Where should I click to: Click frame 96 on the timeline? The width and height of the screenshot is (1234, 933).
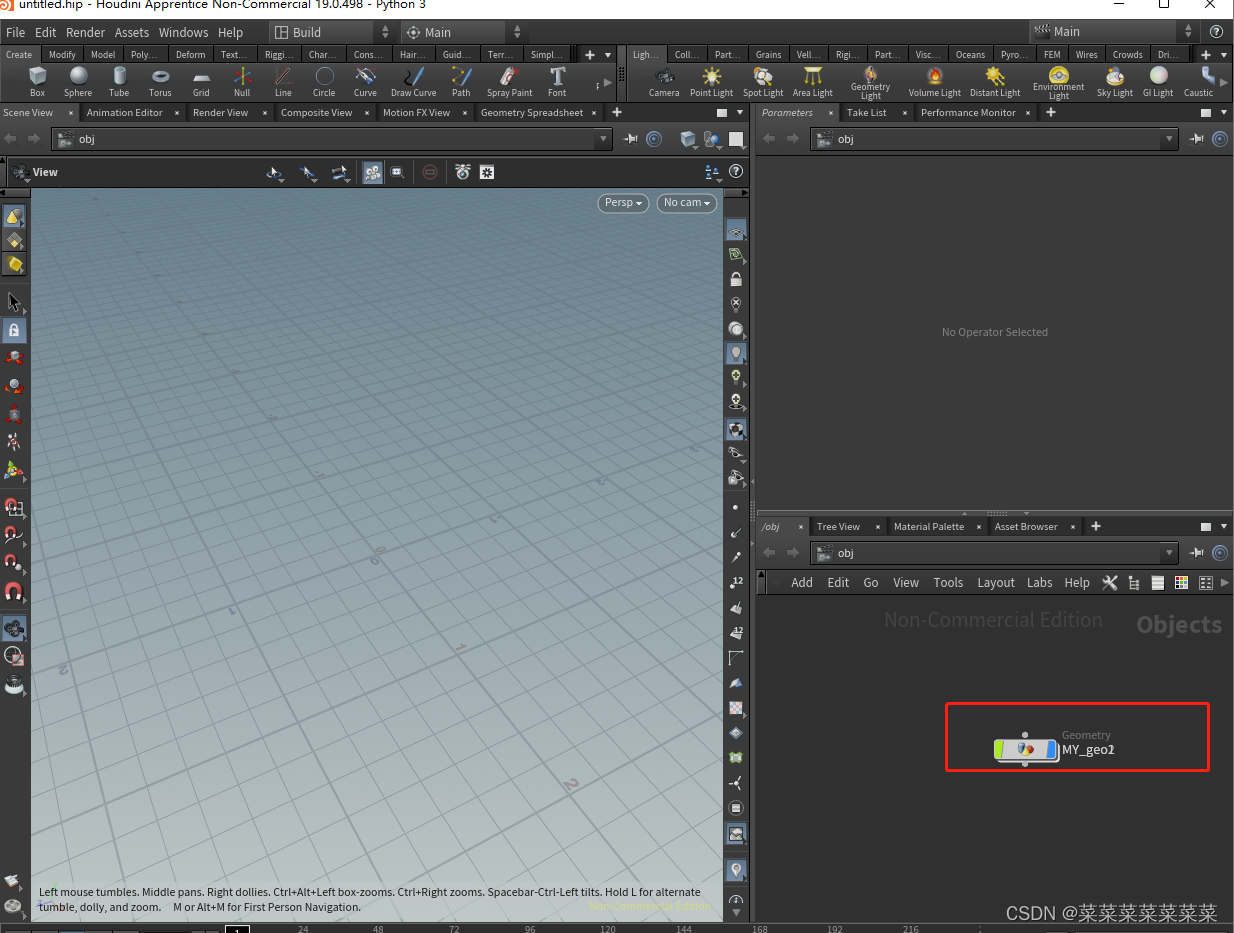[x=530, y=928]
